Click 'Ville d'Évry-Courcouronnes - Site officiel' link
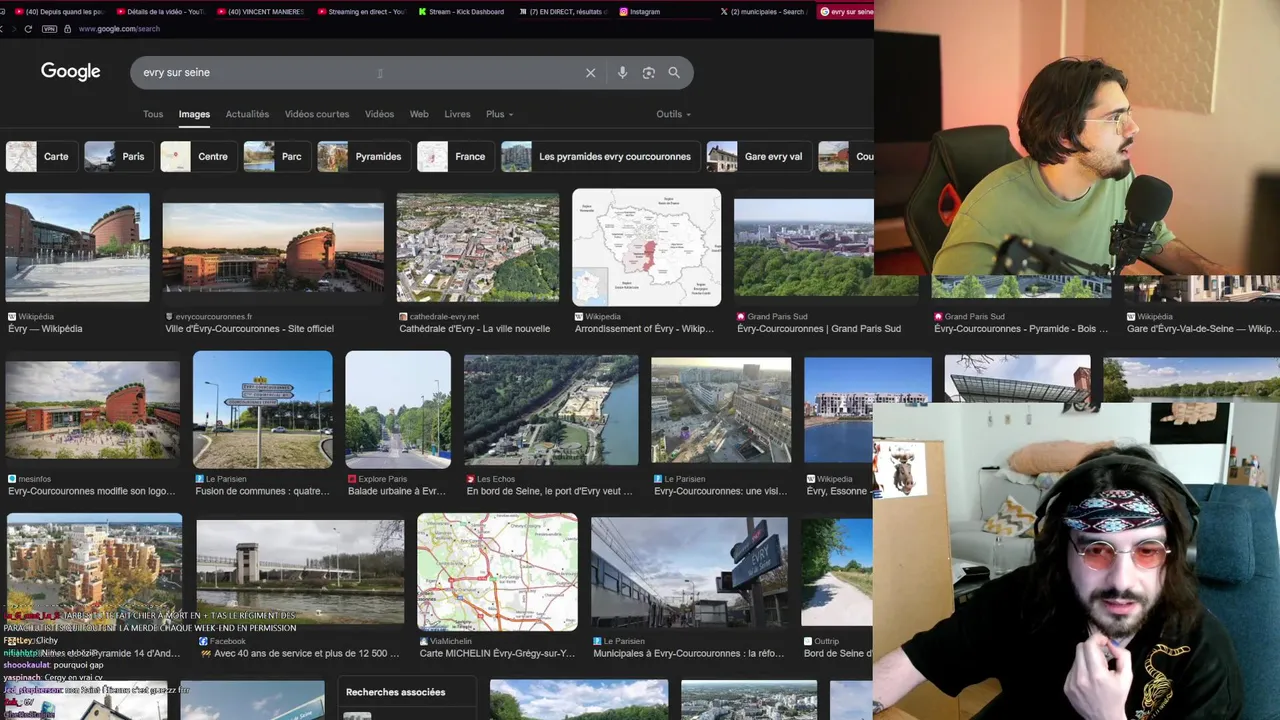Viewport: 1280px width, 720px height. (x=250, y=329)
